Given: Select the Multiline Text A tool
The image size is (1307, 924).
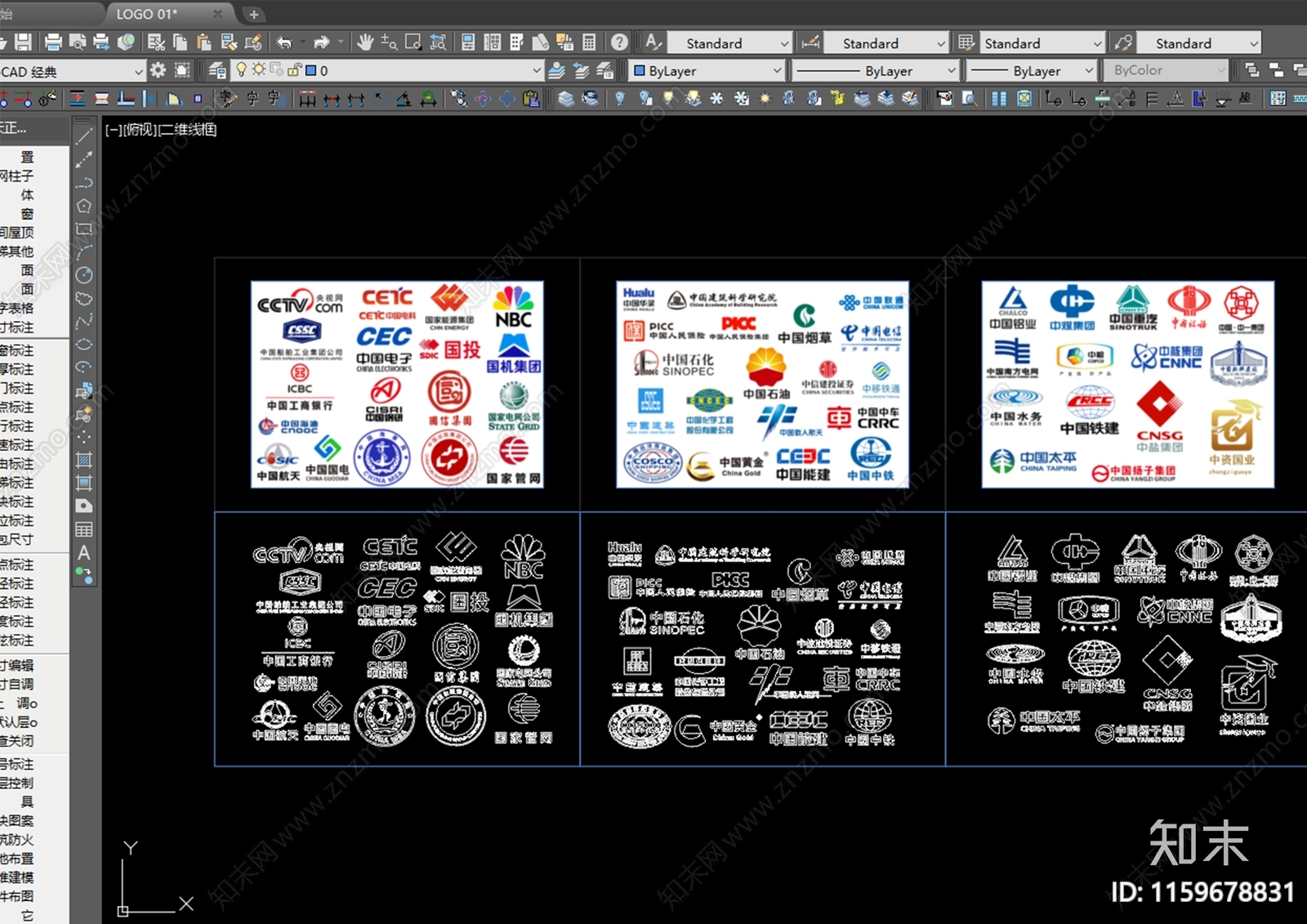Looking at the screenshot, I should tap(83, 553).
